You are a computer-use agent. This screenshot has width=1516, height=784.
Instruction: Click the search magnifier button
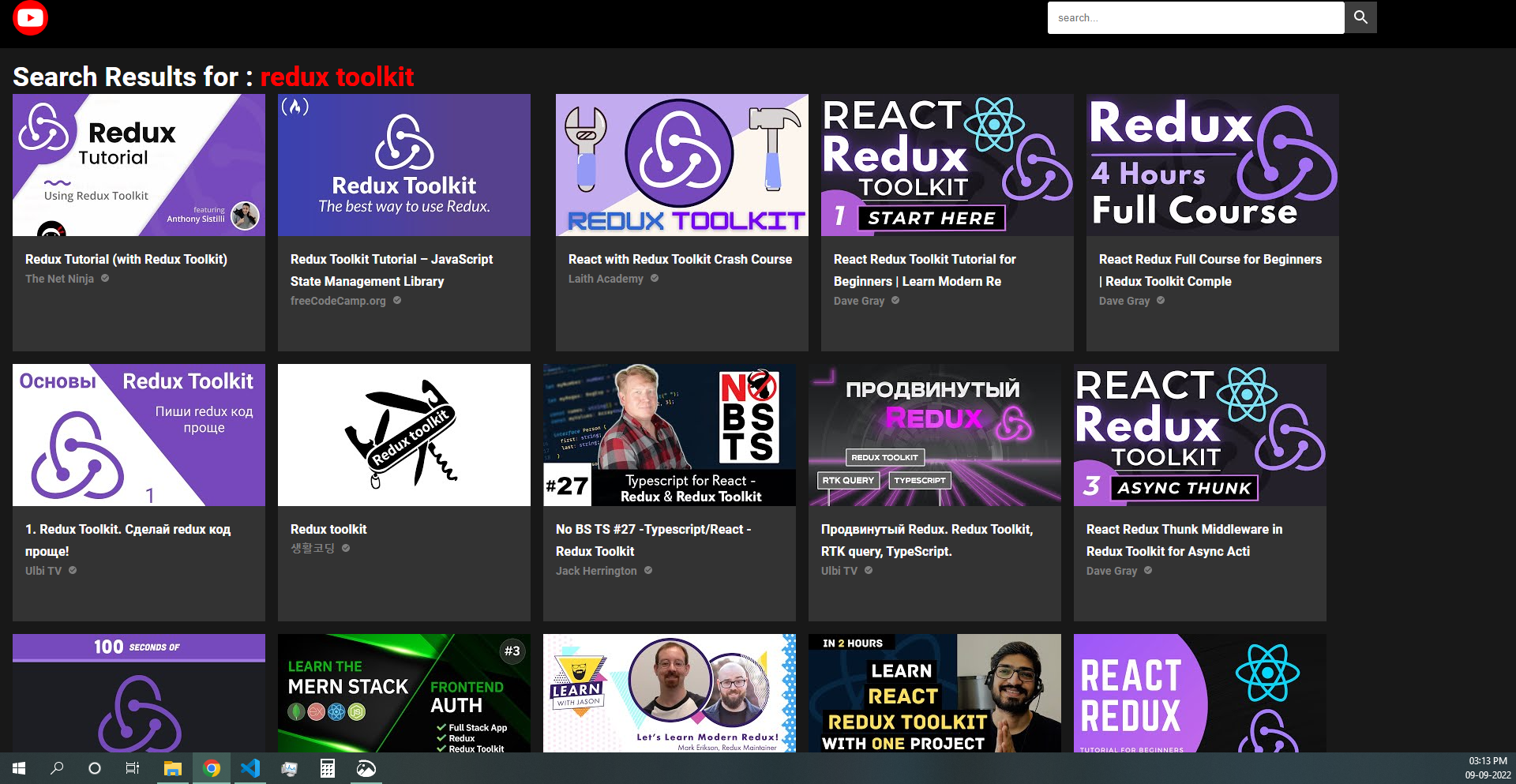pos(1360,17)
